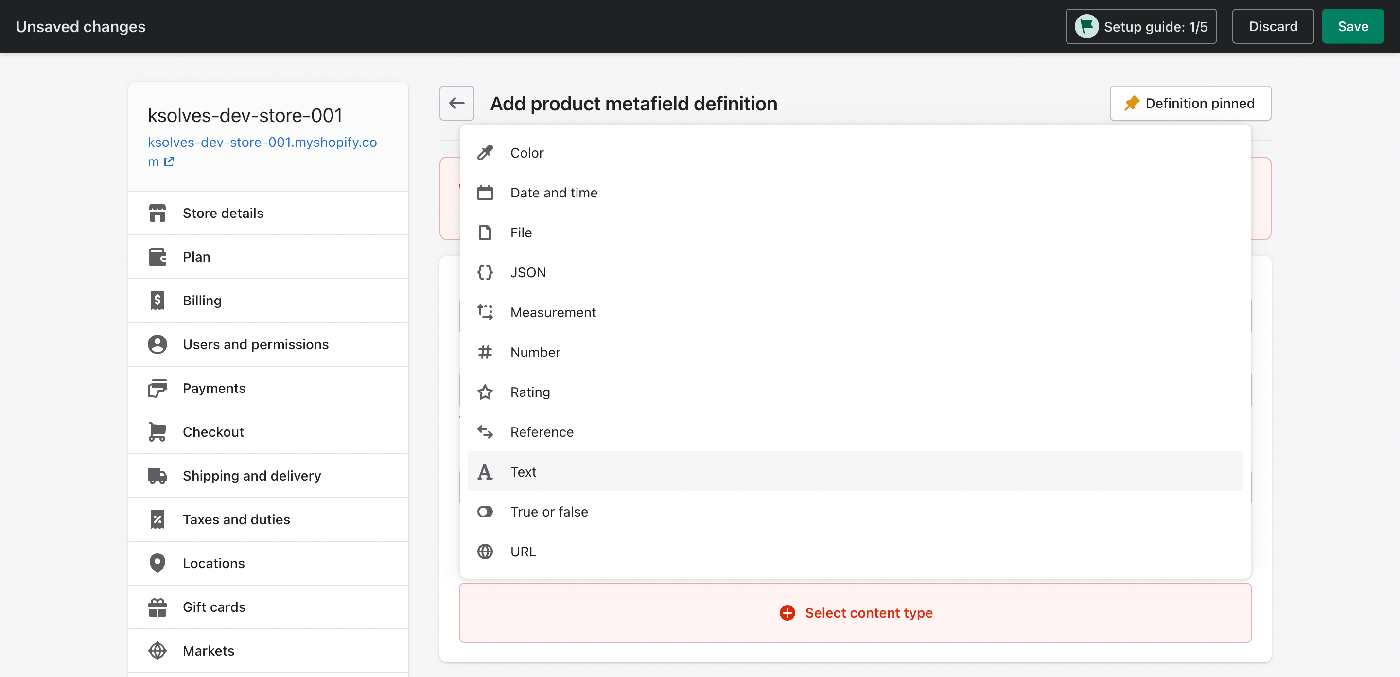
Task: Click the URL globe icon
Action: click(x=485, y=552)
